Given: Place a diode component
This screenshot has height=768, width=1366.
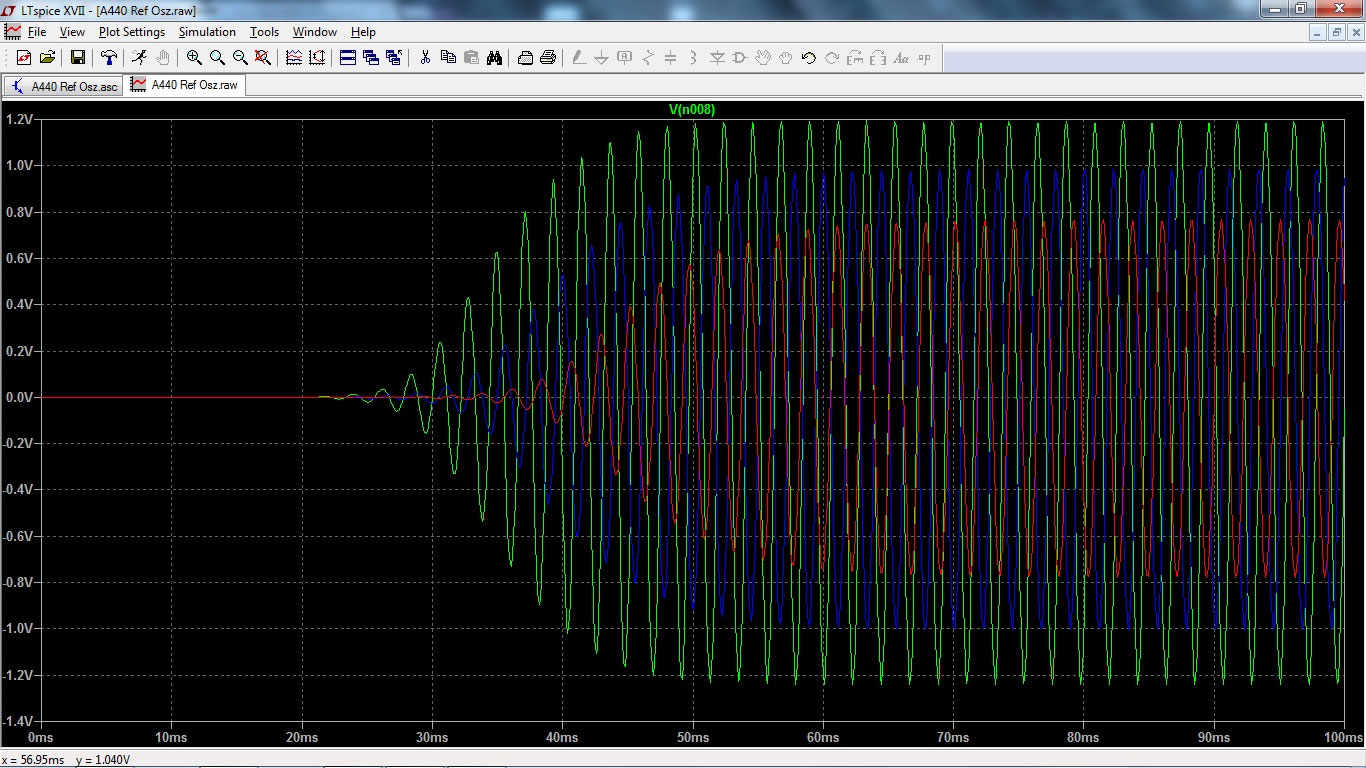Looking at the screenshot, I should 716,57.
